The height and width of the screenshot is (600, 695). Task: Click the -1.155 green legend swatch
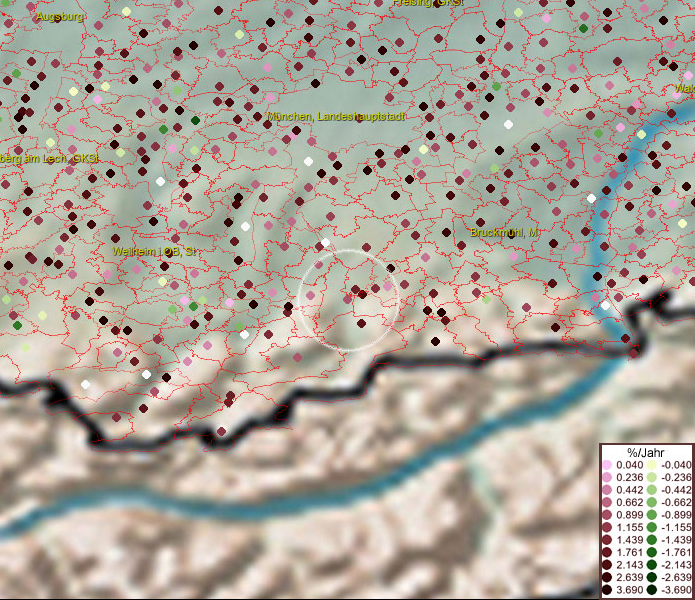point(651,528)
